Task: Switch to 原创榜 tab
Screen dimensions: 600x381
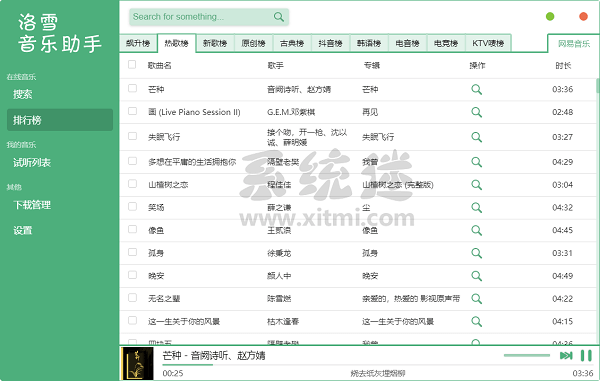Action: coord(253,43)
